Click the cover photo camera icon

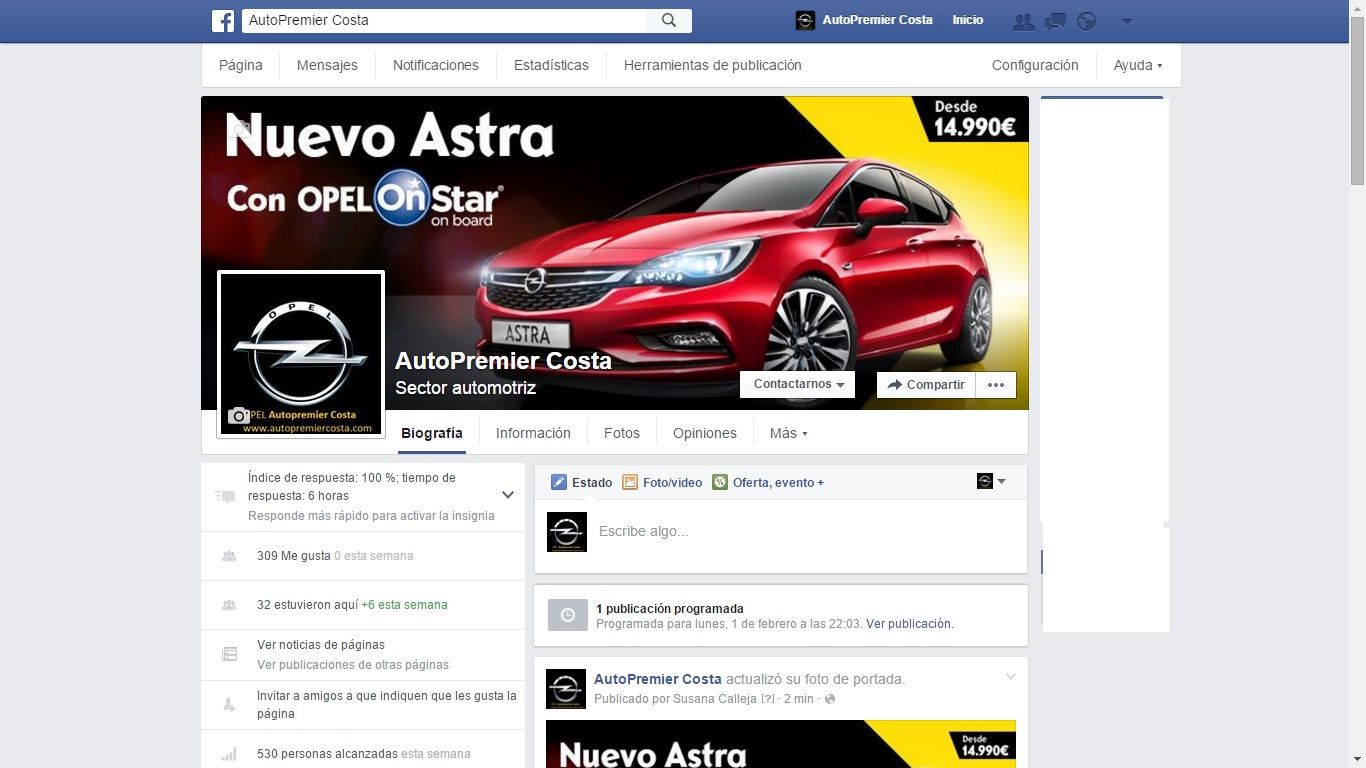tap(240, 127)
